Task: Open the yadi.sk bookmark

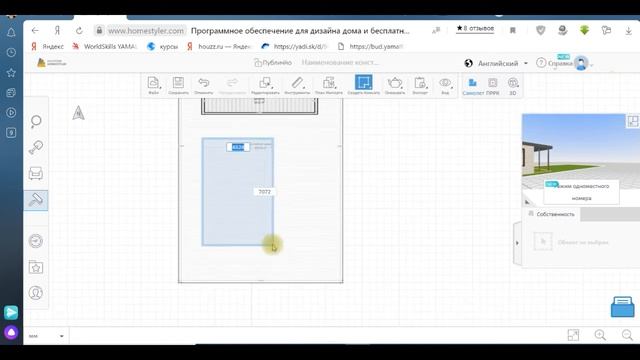Action: pos(295,47)
